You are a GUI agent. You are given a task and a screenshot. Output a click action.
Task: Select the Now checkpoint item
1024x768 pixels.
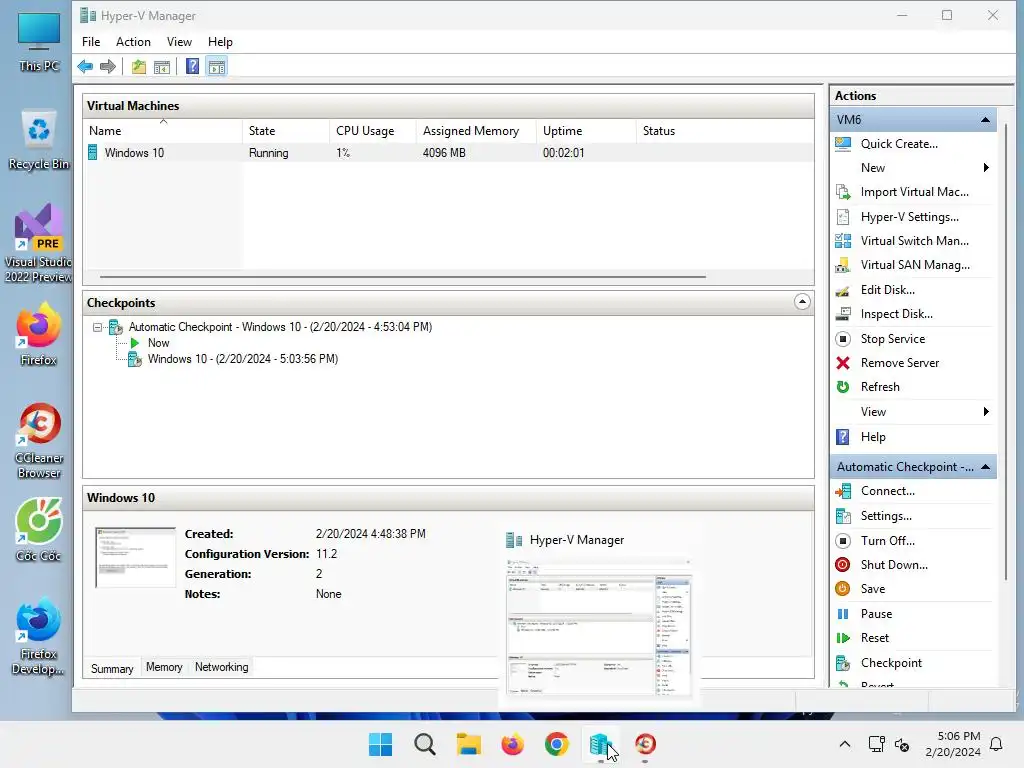(158, 343)
